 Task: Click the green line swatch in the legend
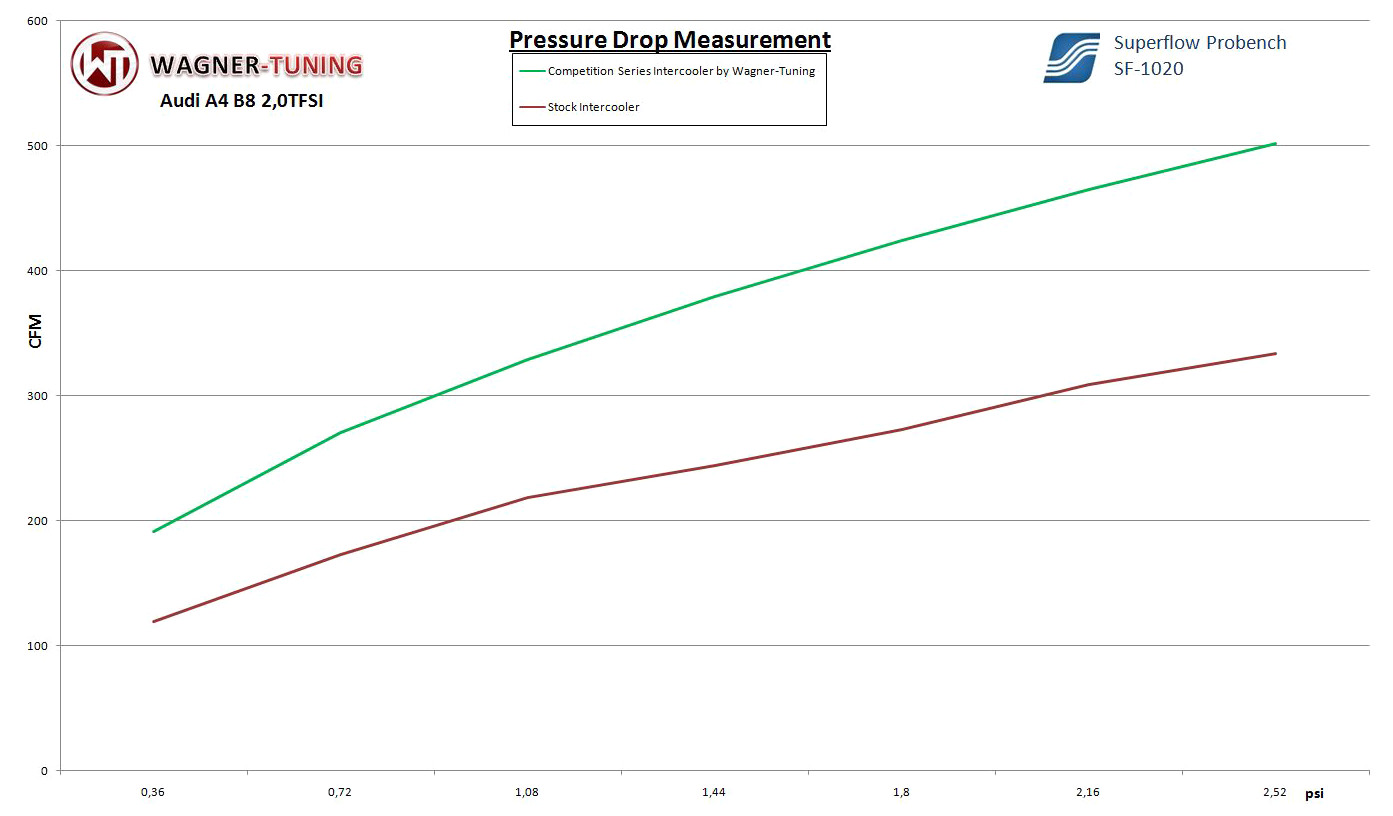pos(532,72)
